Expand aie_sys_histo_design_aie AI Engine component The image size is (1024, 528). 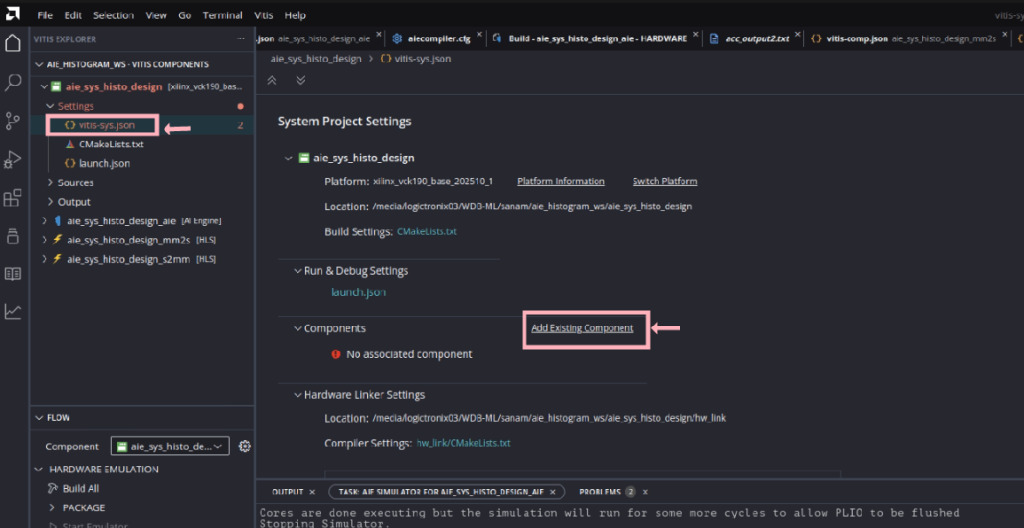click(x=44, y=221)
